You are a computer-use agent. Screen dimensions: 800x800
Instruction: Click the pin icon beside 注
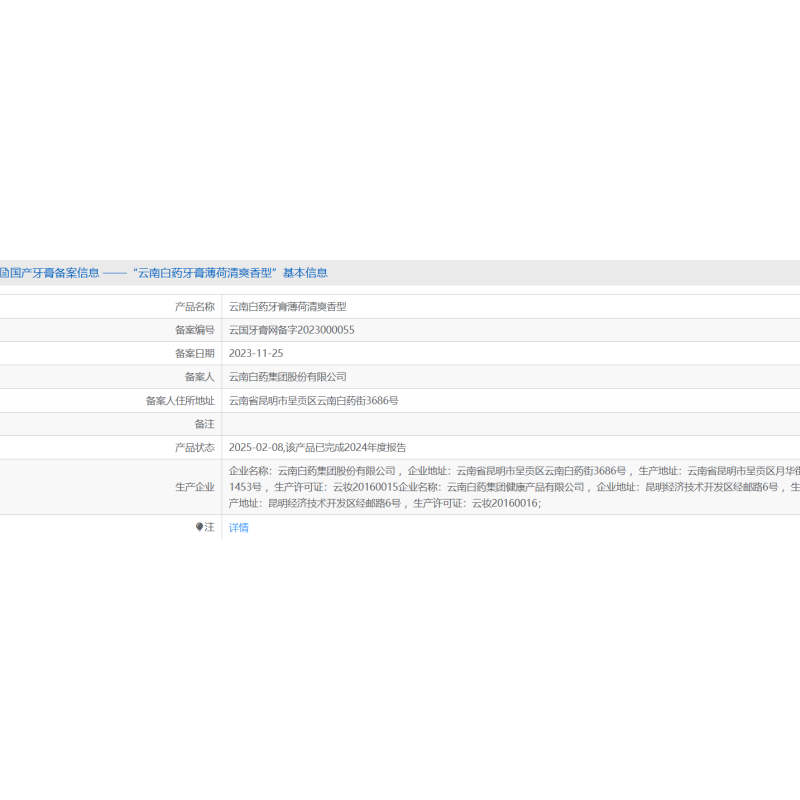click(199, 527)
